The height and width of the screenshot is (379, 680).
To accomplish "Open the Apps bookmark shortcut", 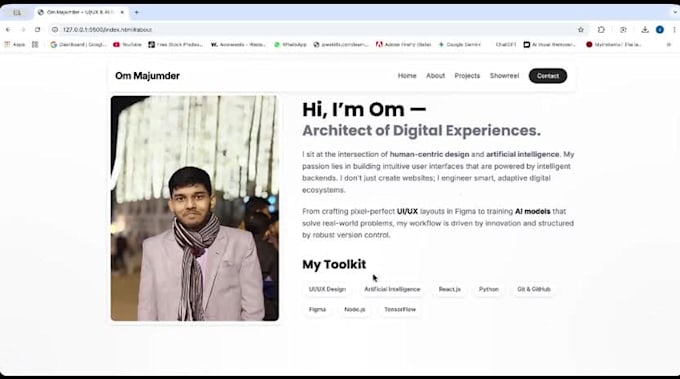I will (x=15, y=44).
